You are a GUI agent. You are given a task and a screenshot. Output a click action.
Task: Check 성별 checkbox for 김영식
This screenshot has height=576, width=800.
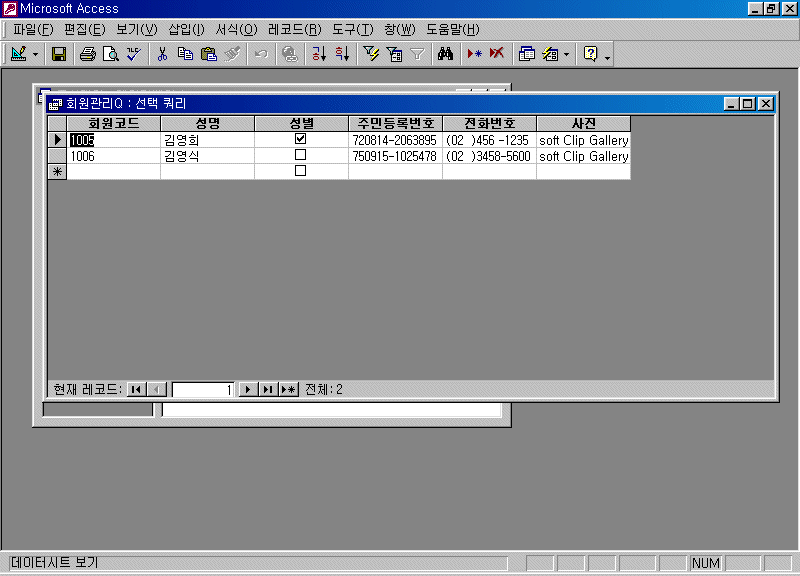[x=301, y=155]
